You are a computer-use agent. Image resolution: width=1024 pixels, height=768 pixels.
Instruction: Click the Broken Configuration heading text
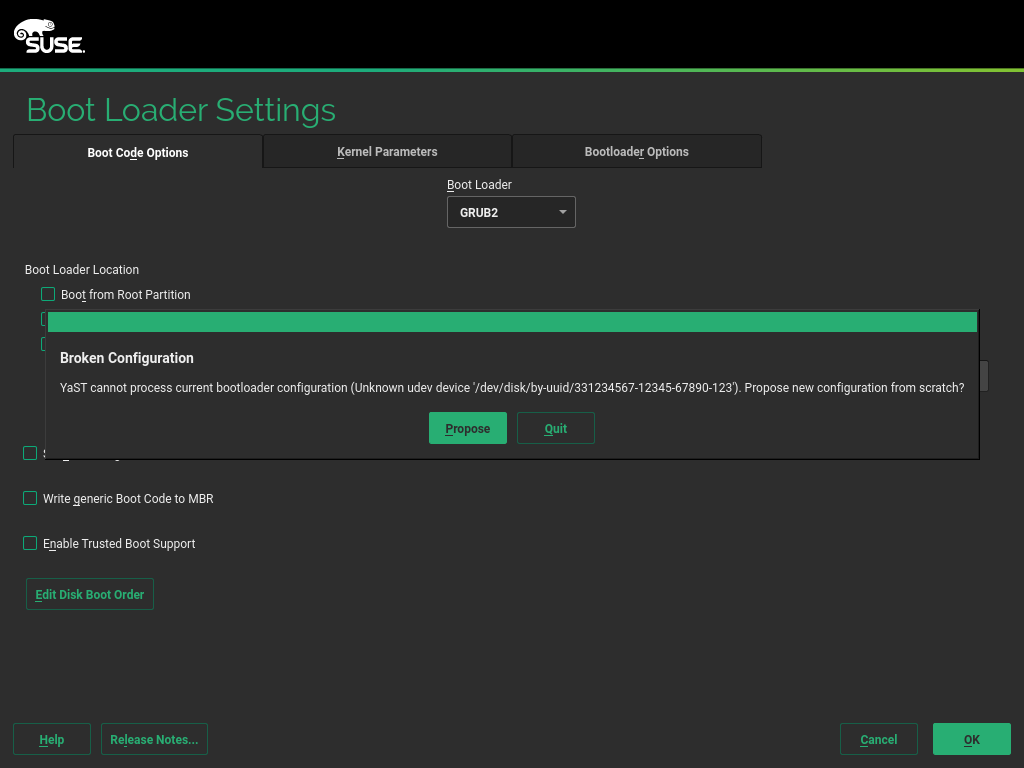point(127,358)
